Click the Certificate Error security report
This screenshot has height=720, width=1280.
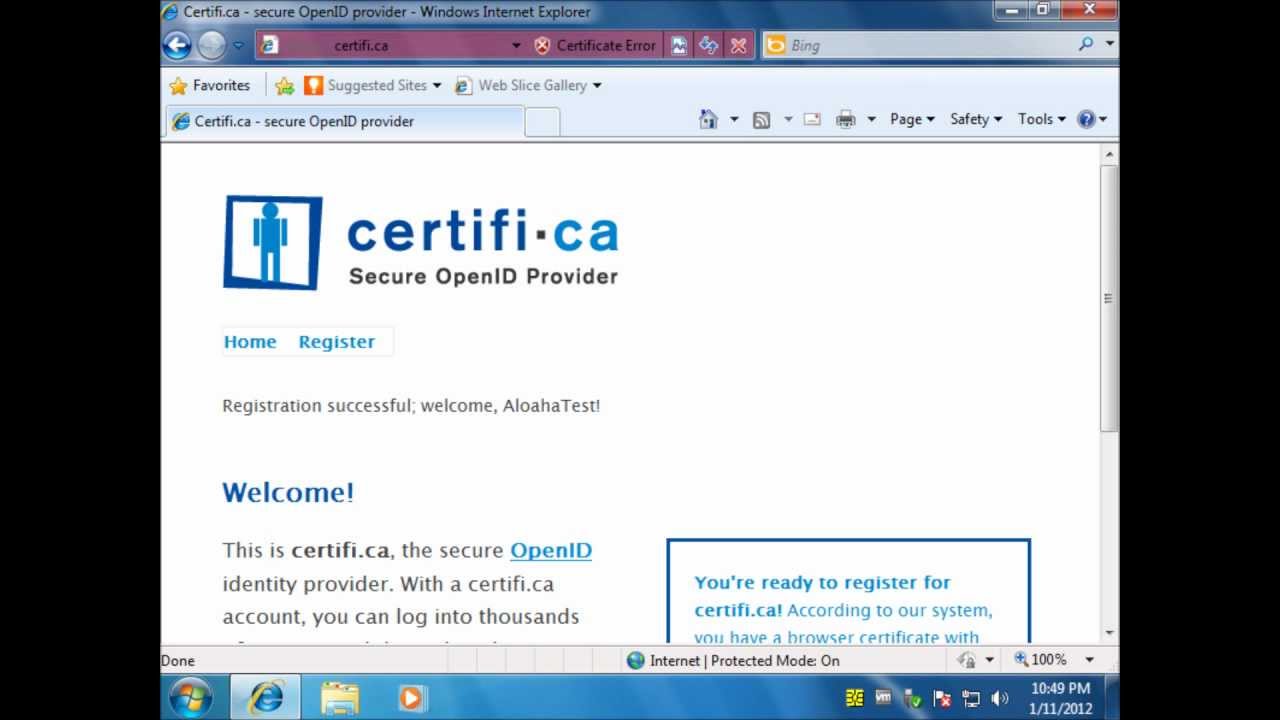[x=595, y=45]
